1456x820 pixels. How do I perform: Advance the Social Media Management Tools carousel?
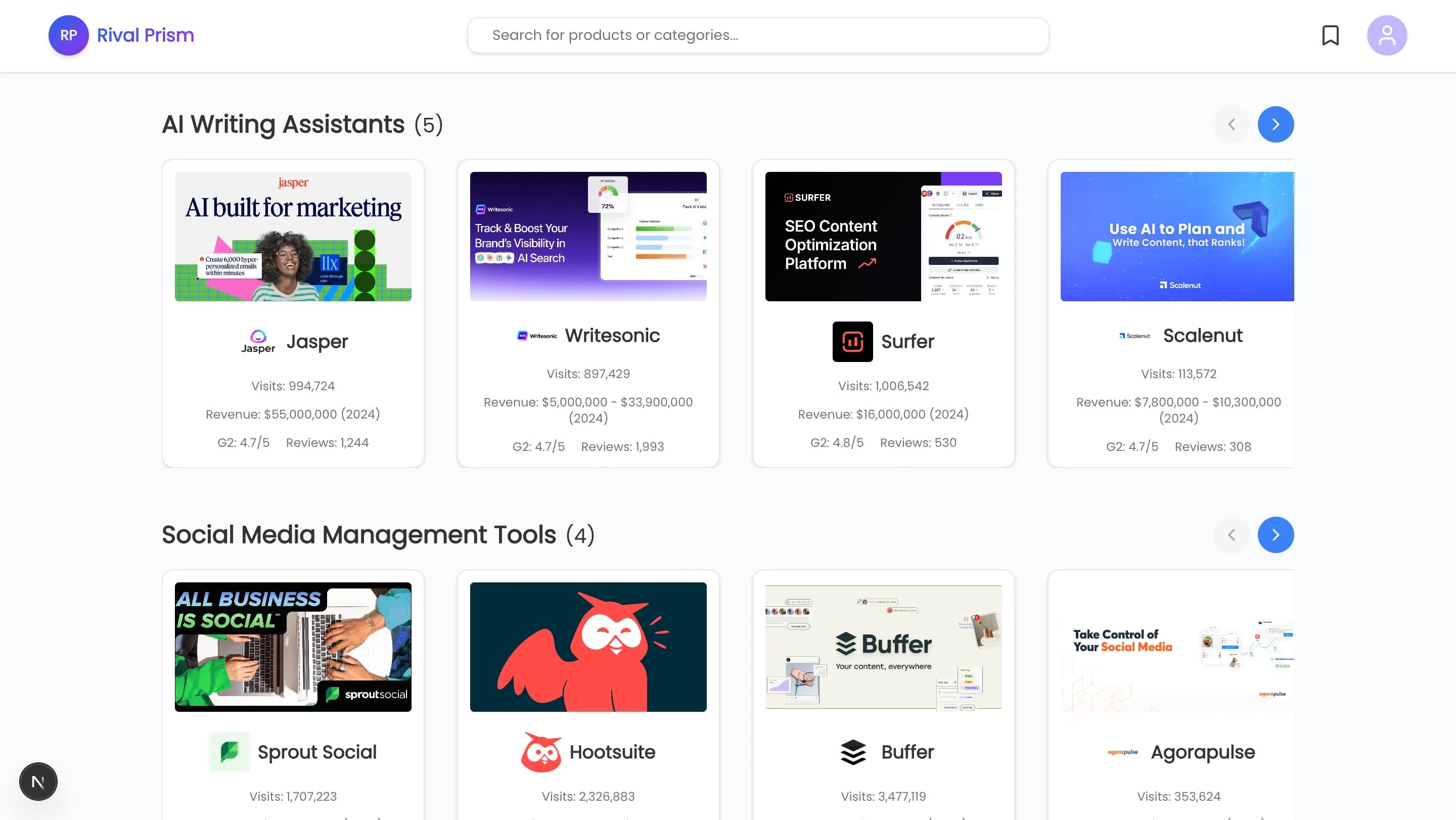coord(1276,534)
